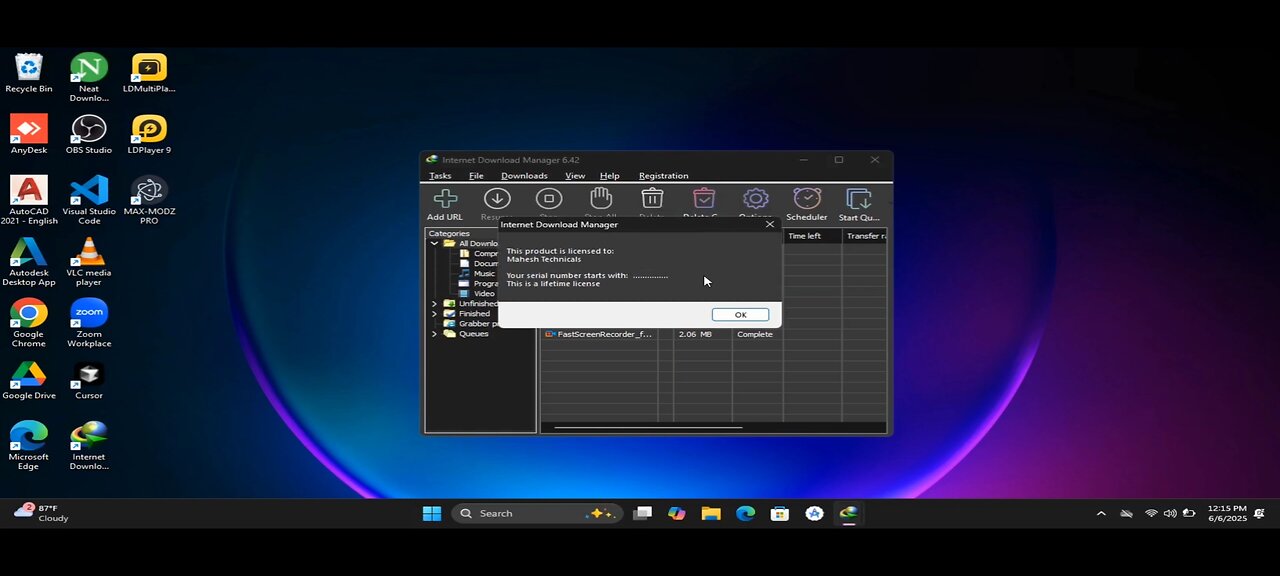This screenshot has width=1280, height=576.
Task: Expand the Unfinished category node
Action: click(435, 303)
